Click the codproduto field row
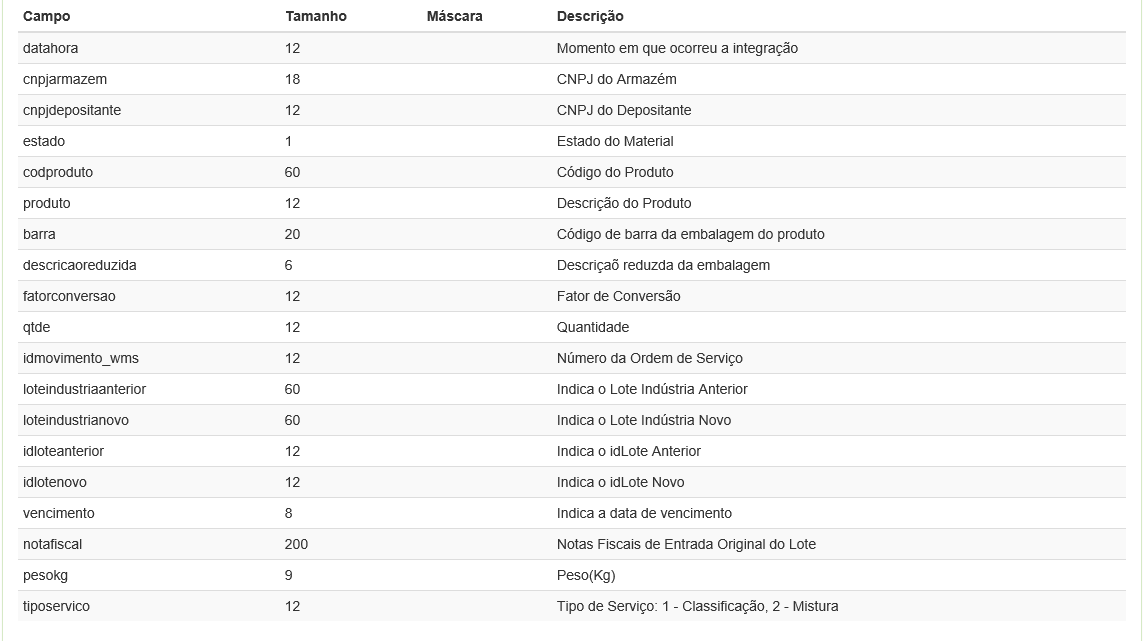The height and width of the screenshot is (641, 1145). point(58,172)
